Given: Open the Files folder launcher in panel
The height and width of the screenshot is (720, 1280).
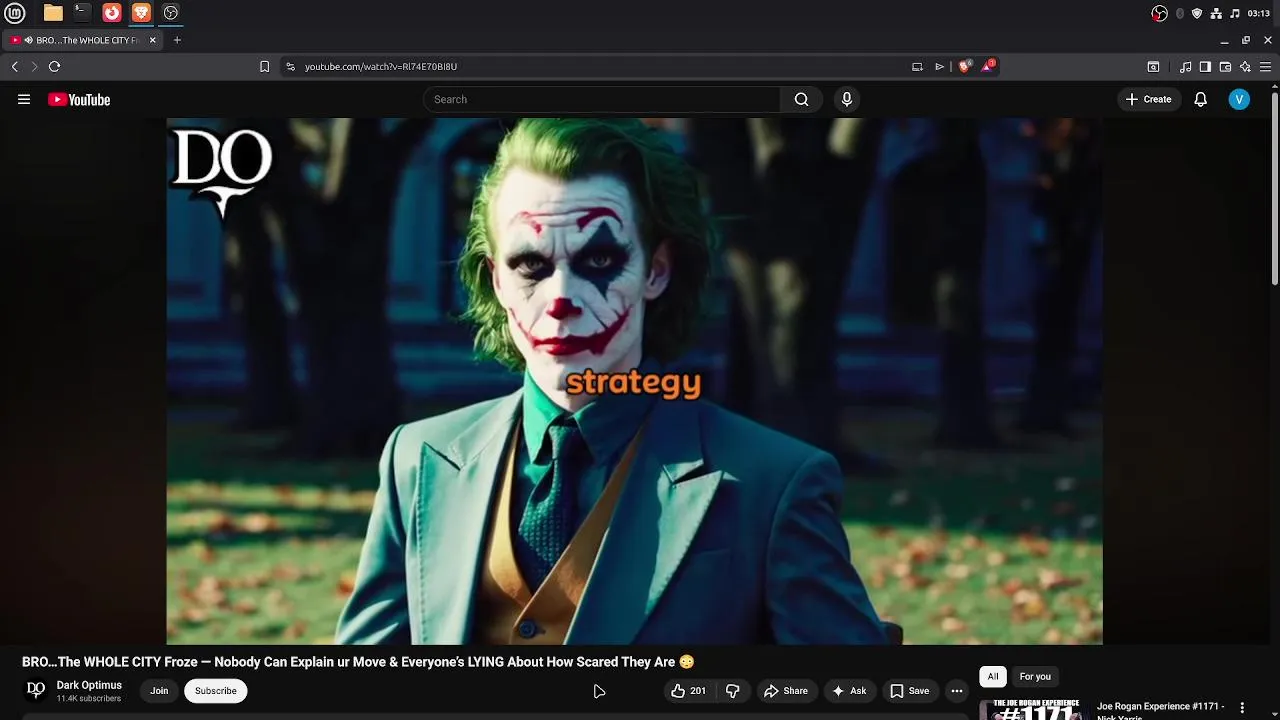Looking at the screenshot, I should pos(53,13).
